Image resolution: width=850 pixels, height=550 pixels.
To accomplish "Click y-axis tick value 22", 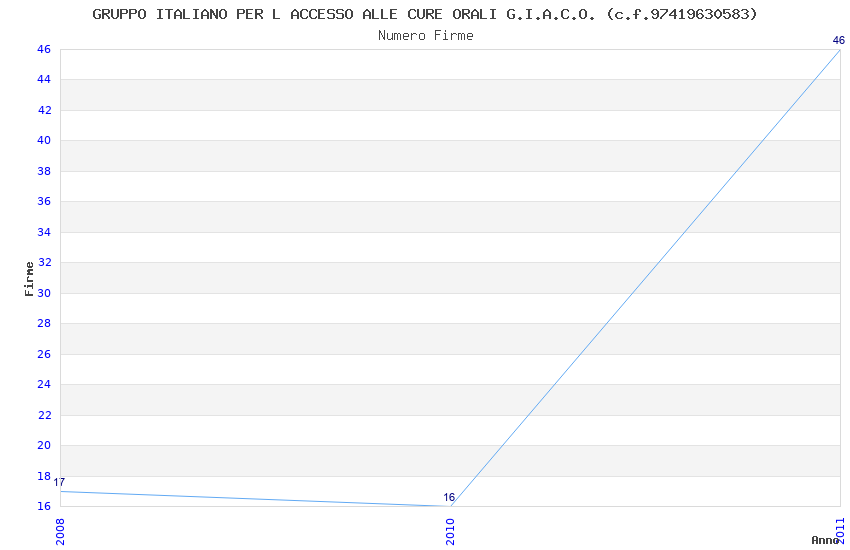I will coord(44,415).
